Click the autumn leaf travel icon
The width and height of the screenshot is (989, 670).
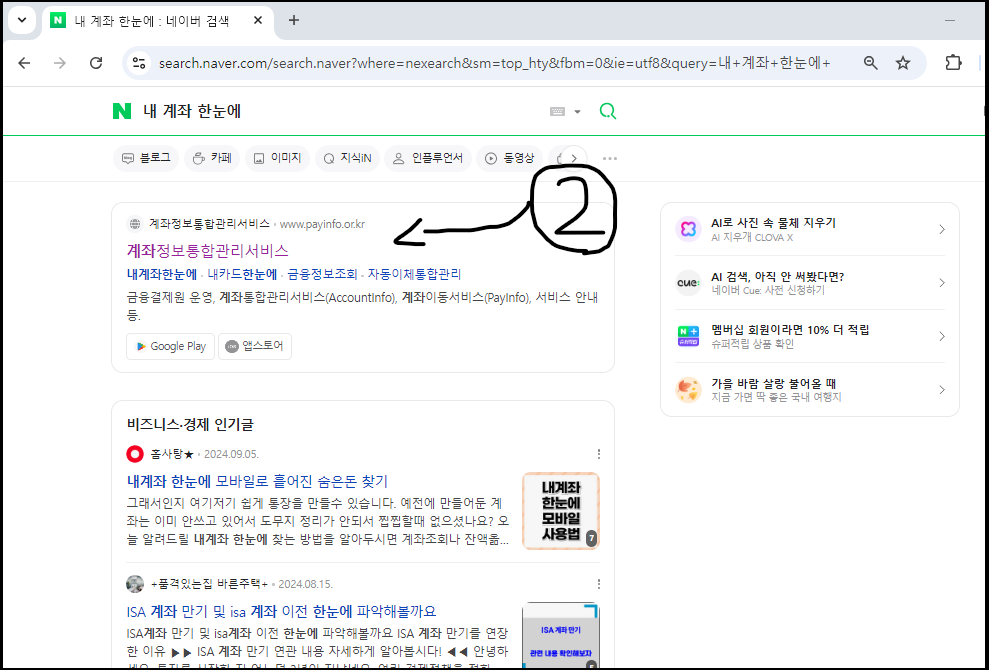[688, 390]
